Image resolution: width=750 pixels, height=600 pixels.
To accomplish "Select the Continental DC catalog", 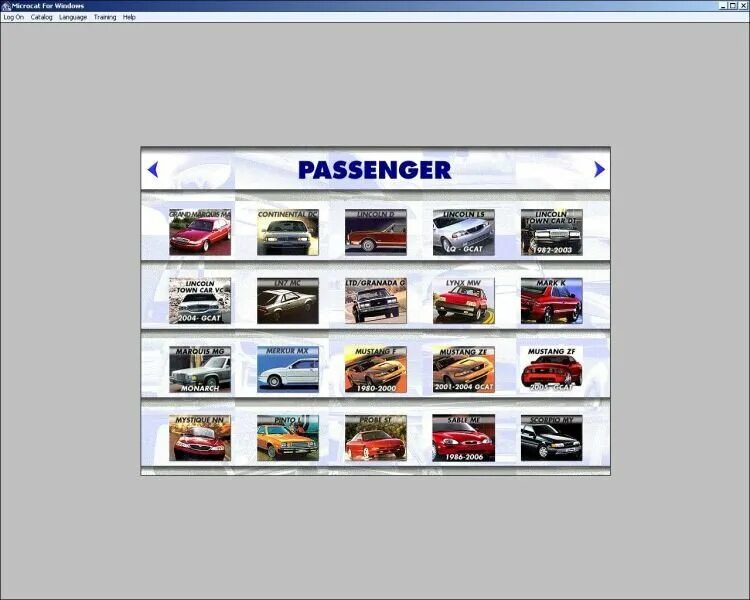I will pos(288,232).
